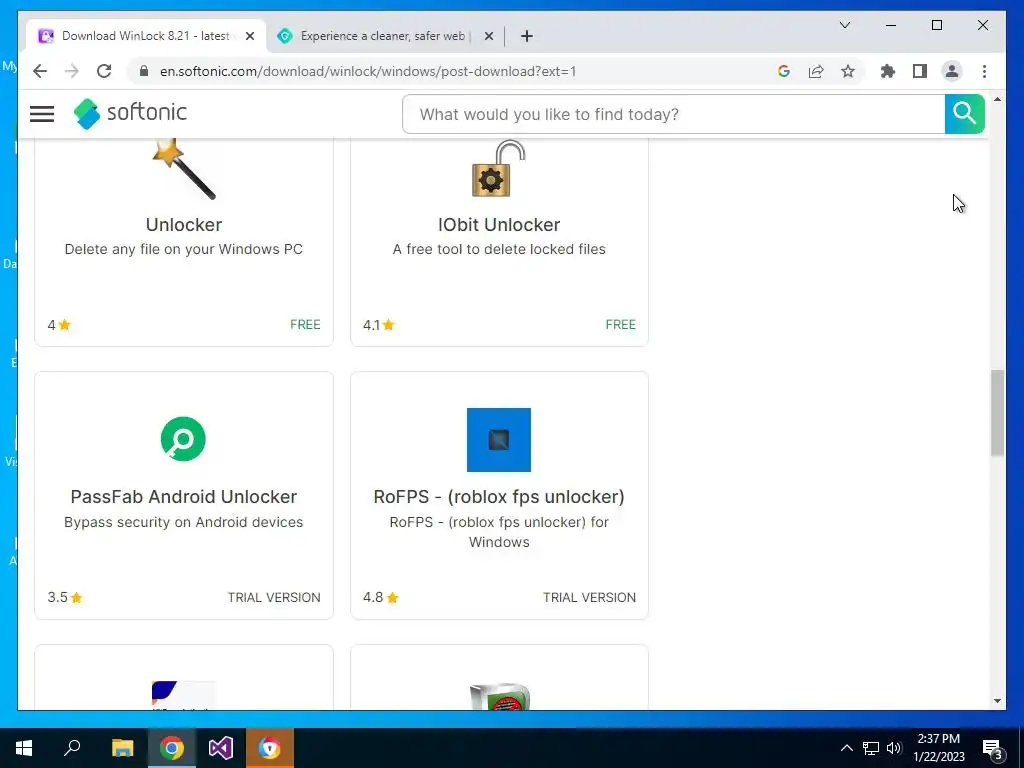The height and width of the screenshot is (768, 1024).
Task: Bookmark this page with the star
Action: 848,71
